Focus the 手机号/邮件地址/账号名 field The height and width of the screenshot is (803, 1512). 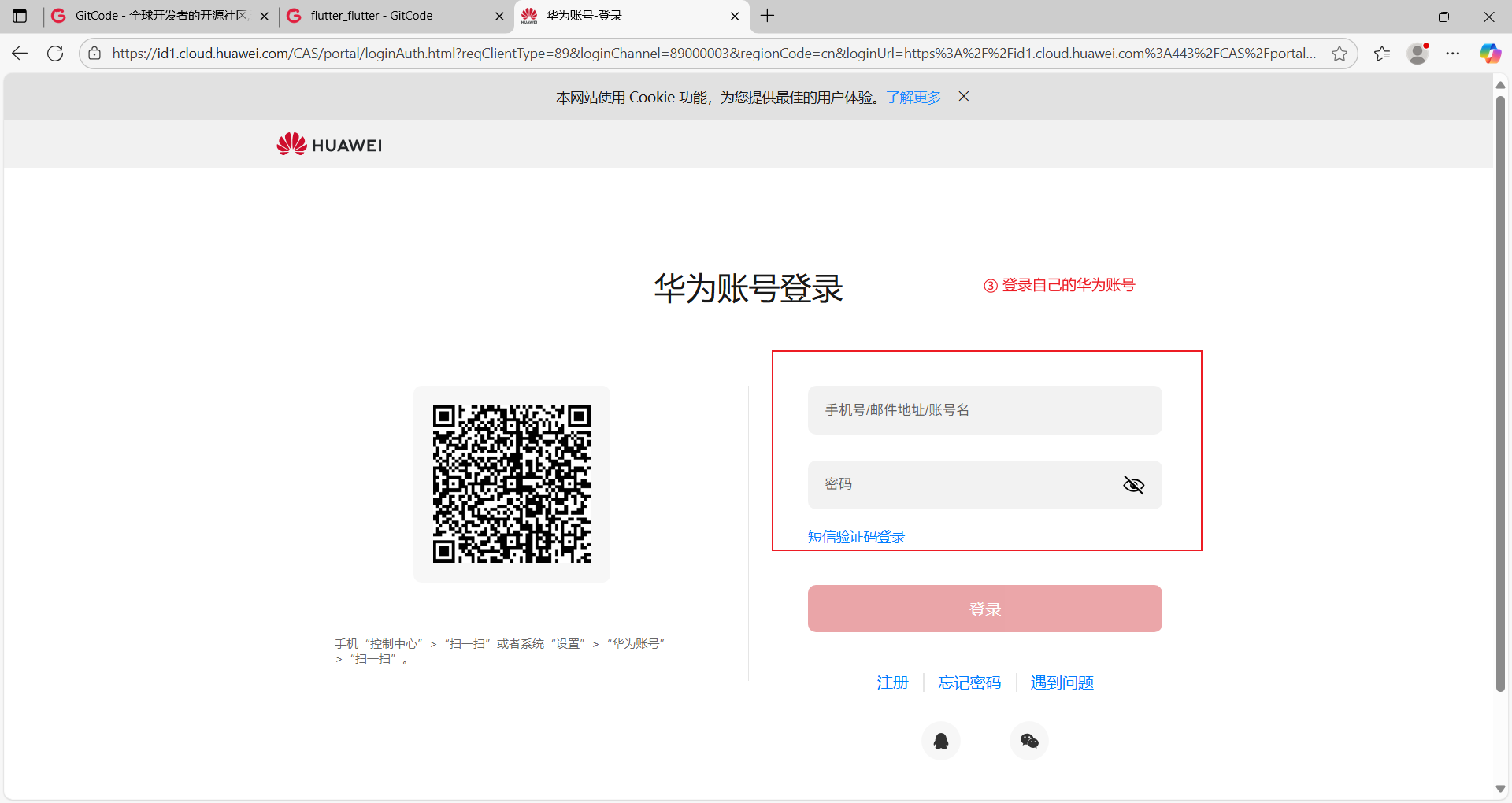tap(985, 410)
